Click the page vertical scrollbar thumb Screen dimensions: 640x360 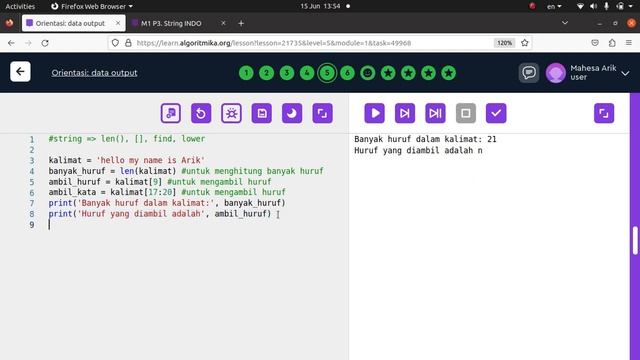635,240
